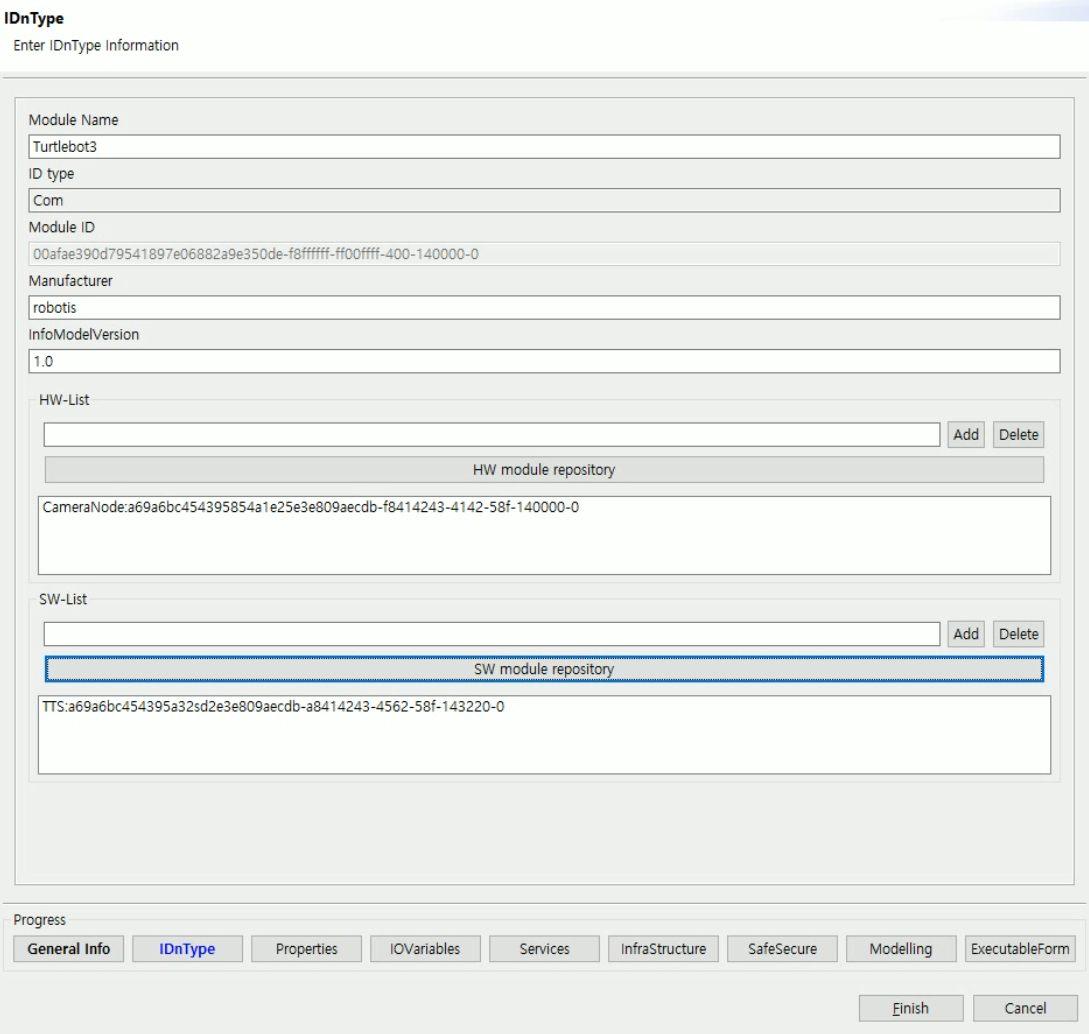This screenshot has height=1034, width=1089.
Task: Open the SafeSecure step
Action: tap(783, 948)
